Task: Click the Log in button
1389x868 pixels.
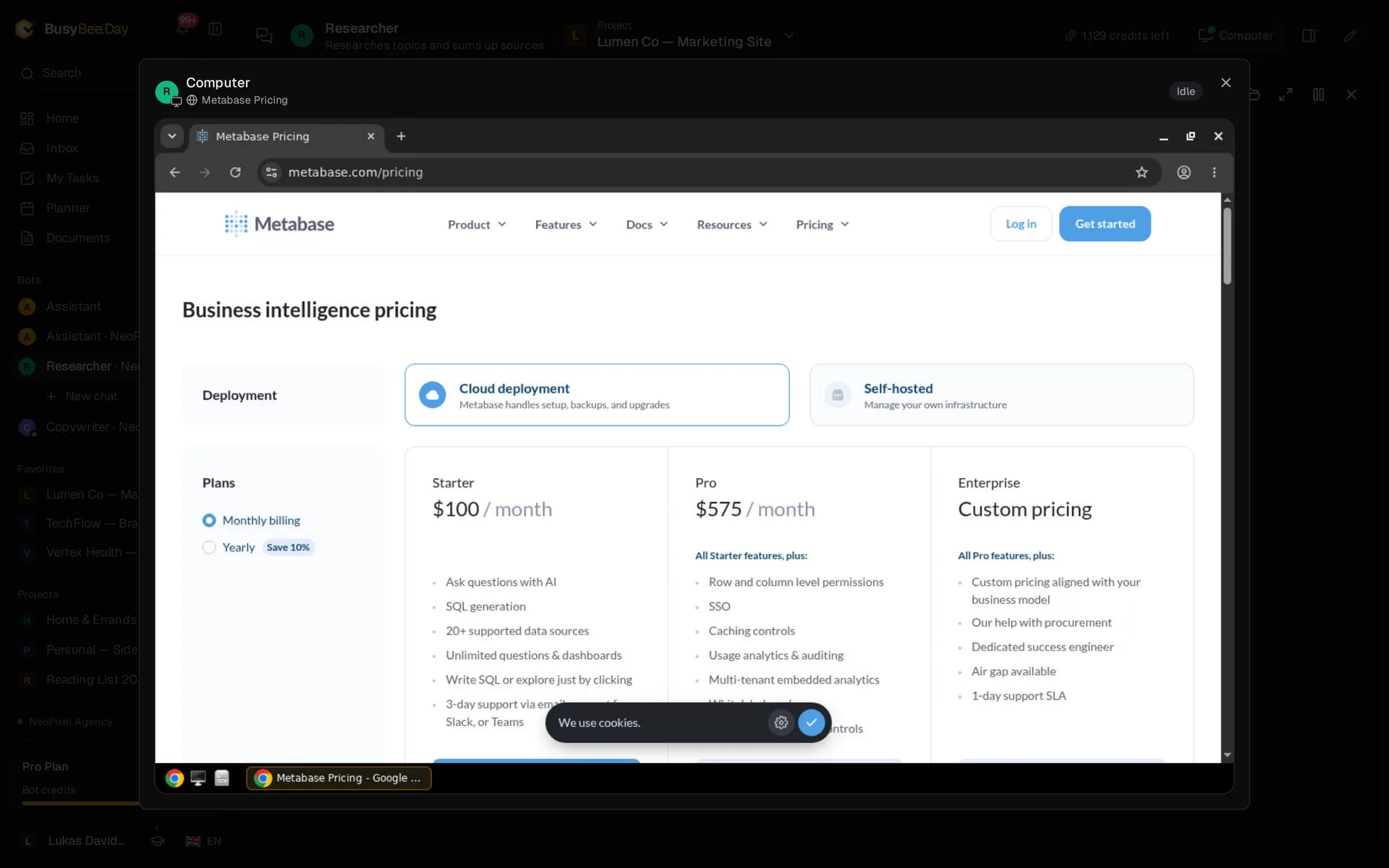Action: click(1021, 224)
